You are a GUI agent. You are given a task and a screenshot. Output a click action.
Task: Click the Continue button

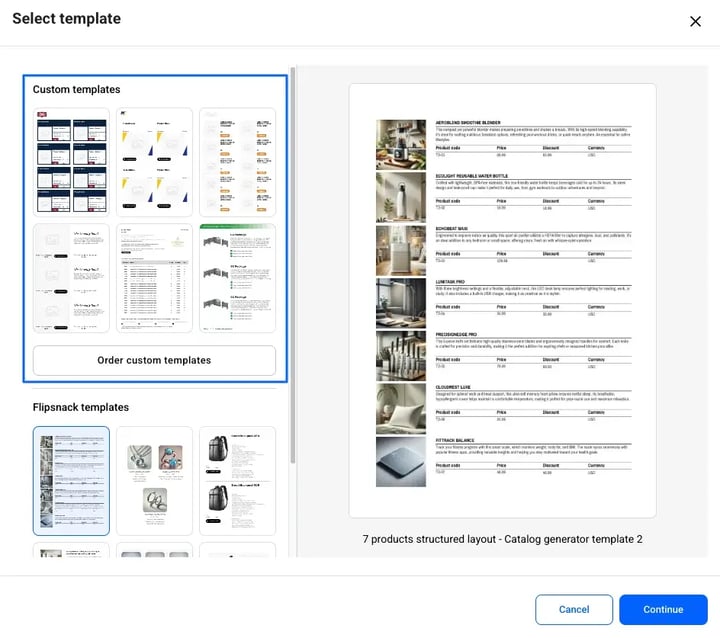[663, 610]
